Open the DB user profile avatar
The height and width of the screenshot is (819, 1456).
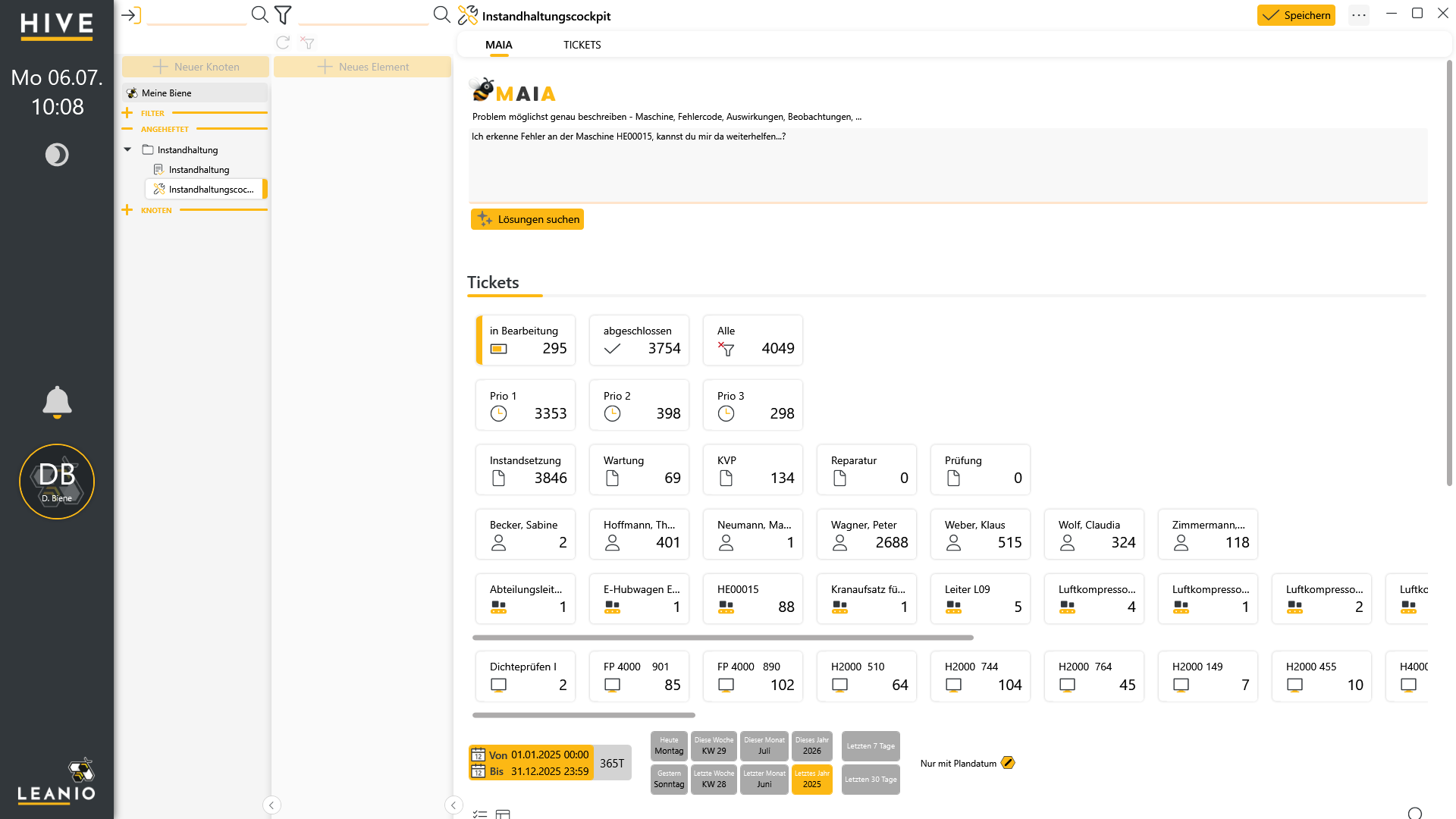click(57, 482)
